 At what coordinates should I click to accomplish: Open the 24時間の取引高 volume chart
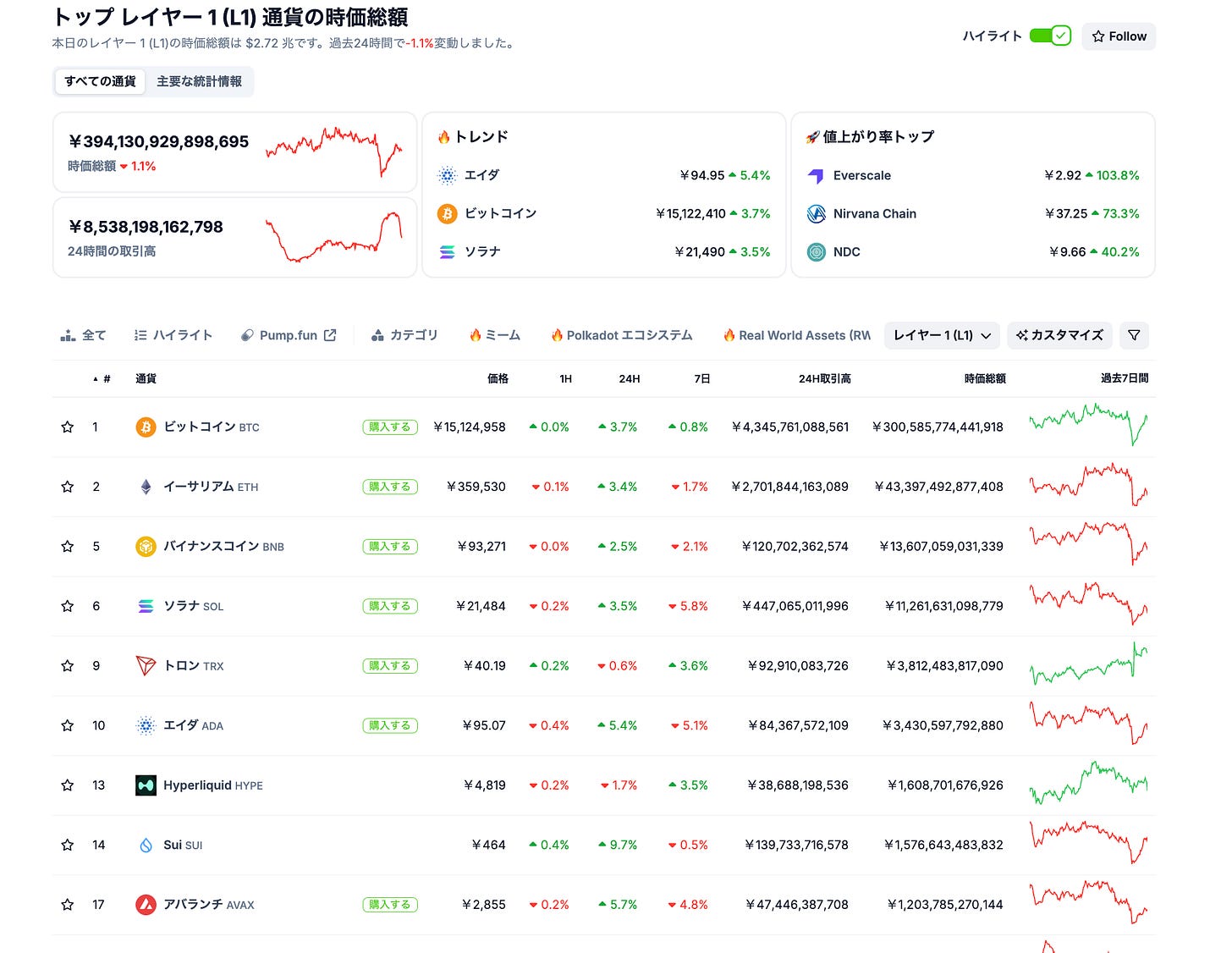click(334, 238)
